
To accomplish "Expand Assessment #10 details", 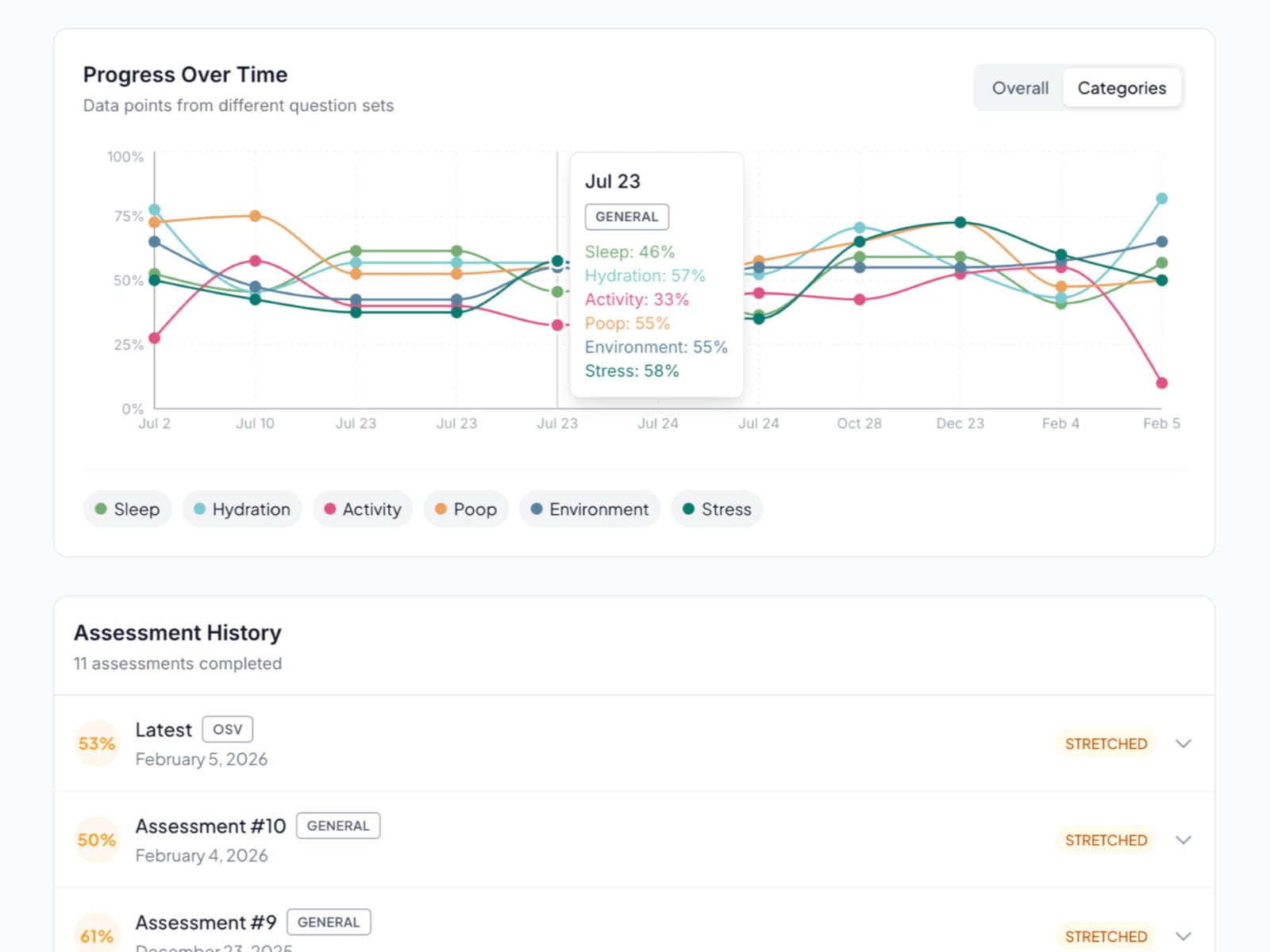I will tap(1183, 839).
